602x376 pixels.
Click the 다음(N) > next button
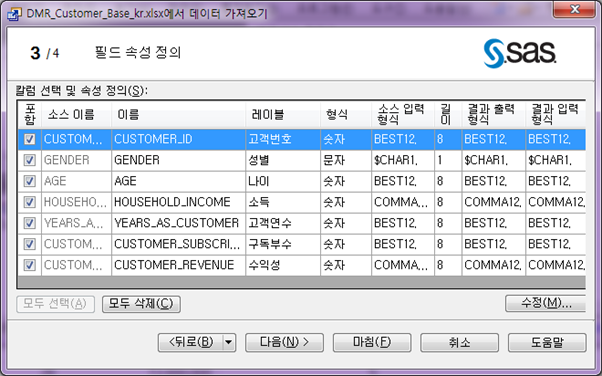click(x=284, y=342)
